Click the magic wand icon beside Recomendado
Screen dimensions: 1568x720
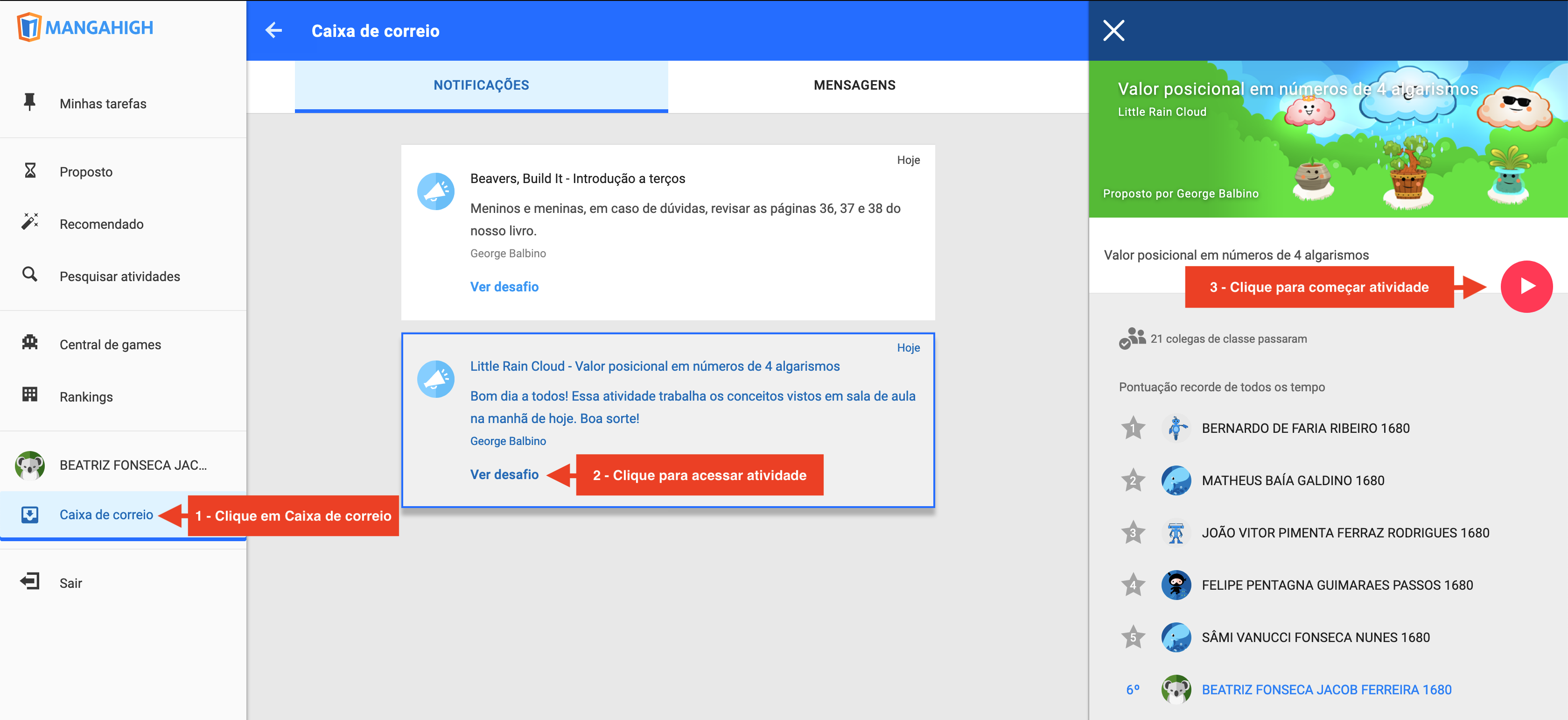(30, 222)
